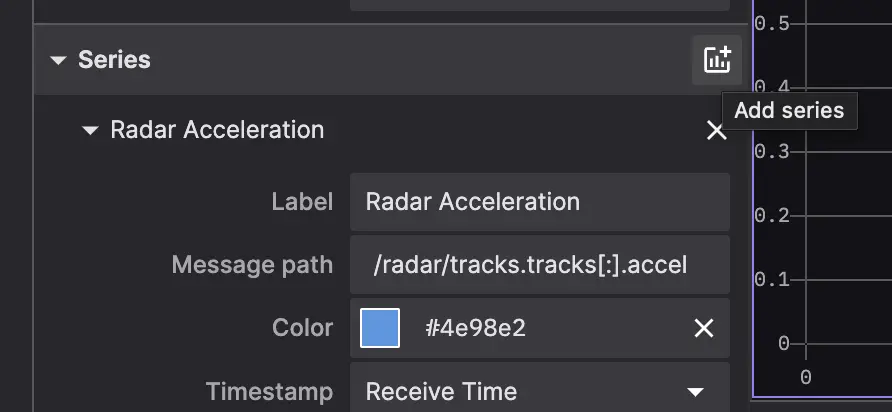Clear the #4e98e2 color value
Screen dimensions: 892x412
tap(704, 328)
